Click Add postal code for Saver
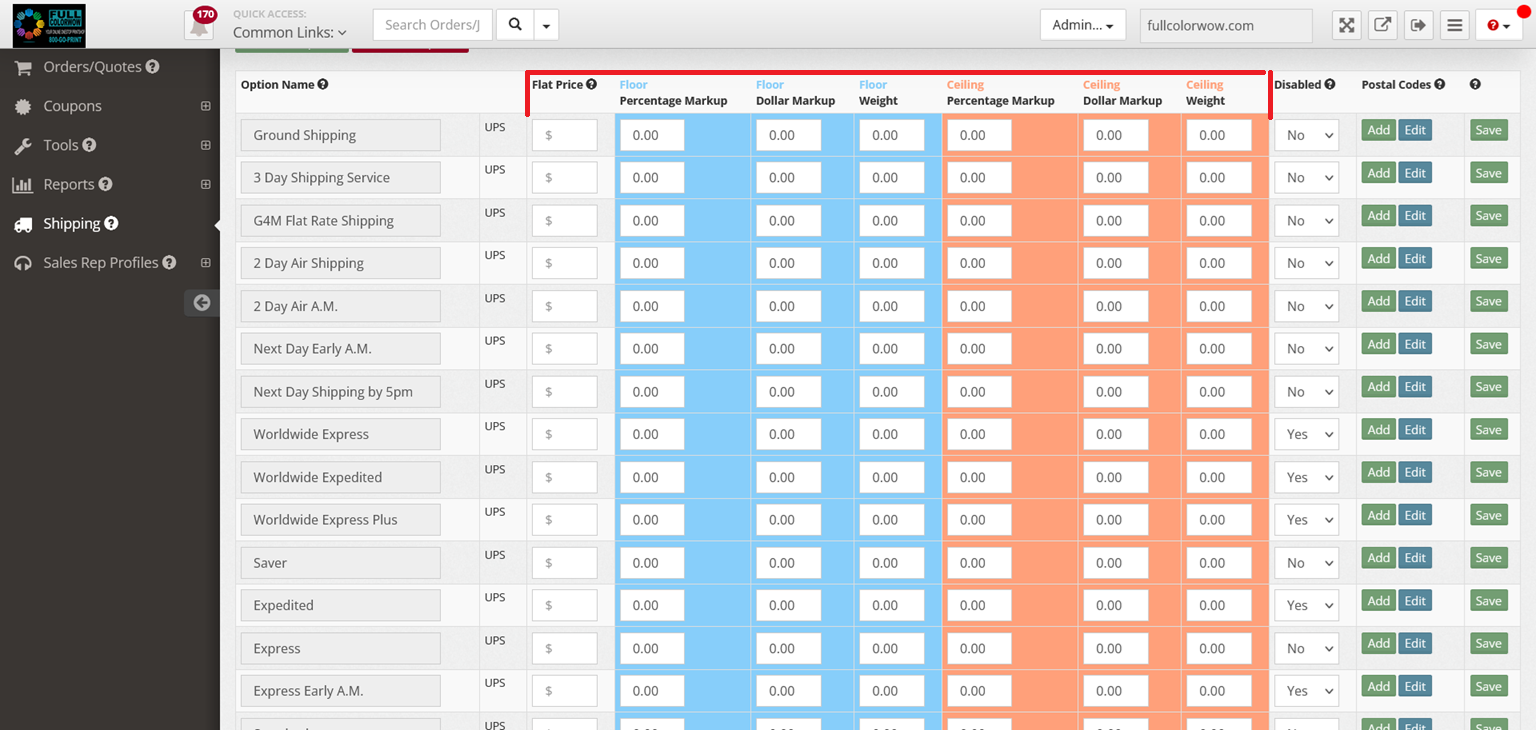Viewport: 1536px width, 730px height. [1378, 558]
